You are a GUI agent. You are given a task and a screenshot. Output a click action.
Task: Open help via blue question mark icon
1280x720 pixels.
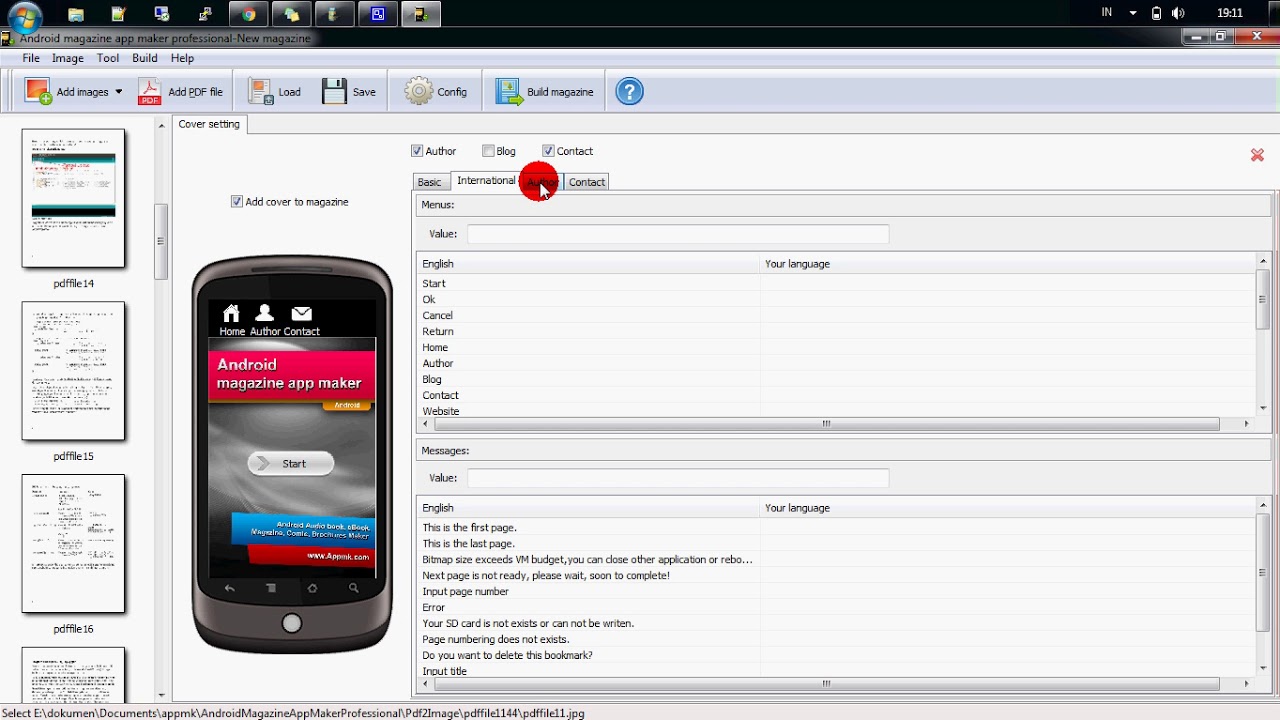[x=629, y=91]
